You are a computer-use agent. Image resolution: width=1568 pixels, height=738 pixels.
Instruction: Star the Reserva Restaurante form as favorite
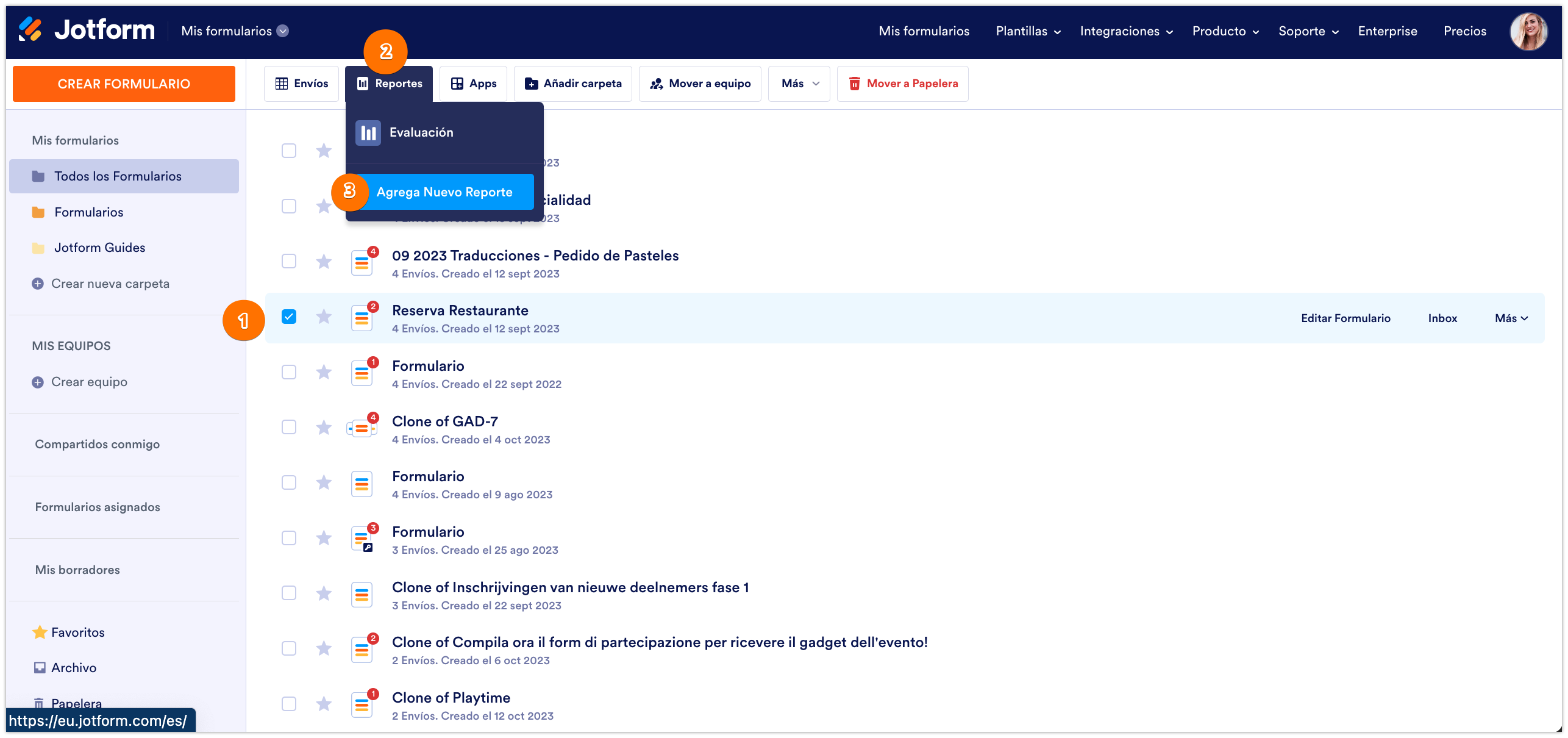(x=324, y=317)
